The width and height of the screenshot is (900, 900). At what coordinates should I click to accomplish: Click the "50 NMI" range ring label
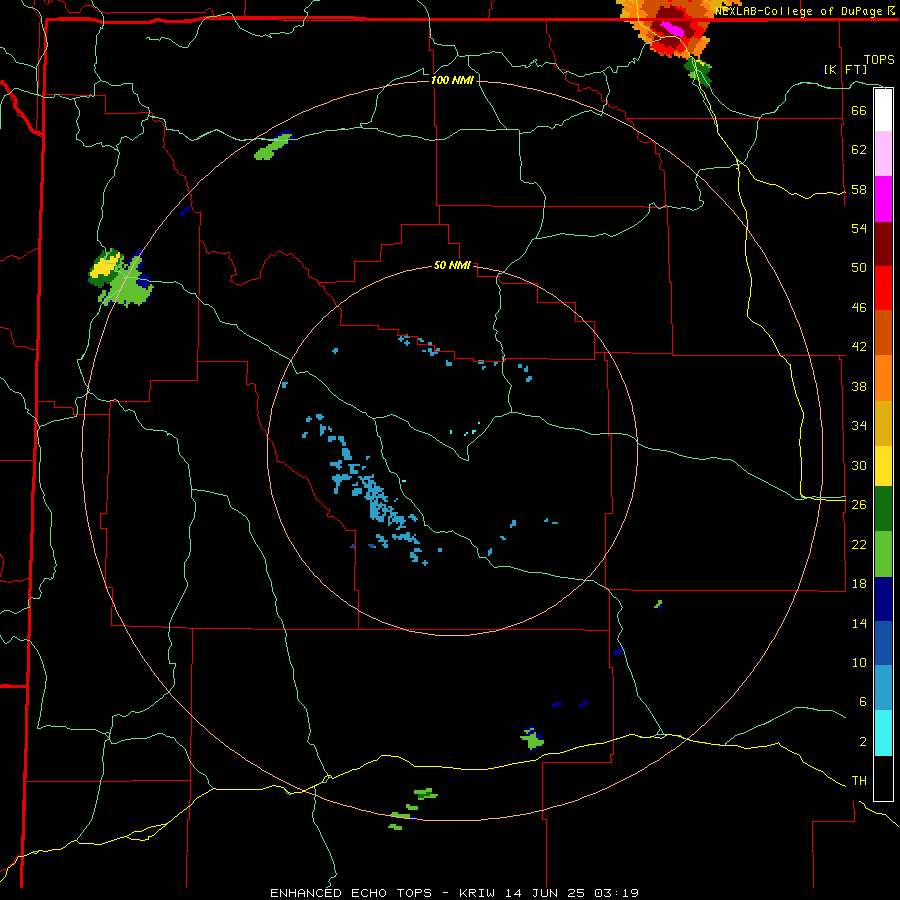point(452,265)
